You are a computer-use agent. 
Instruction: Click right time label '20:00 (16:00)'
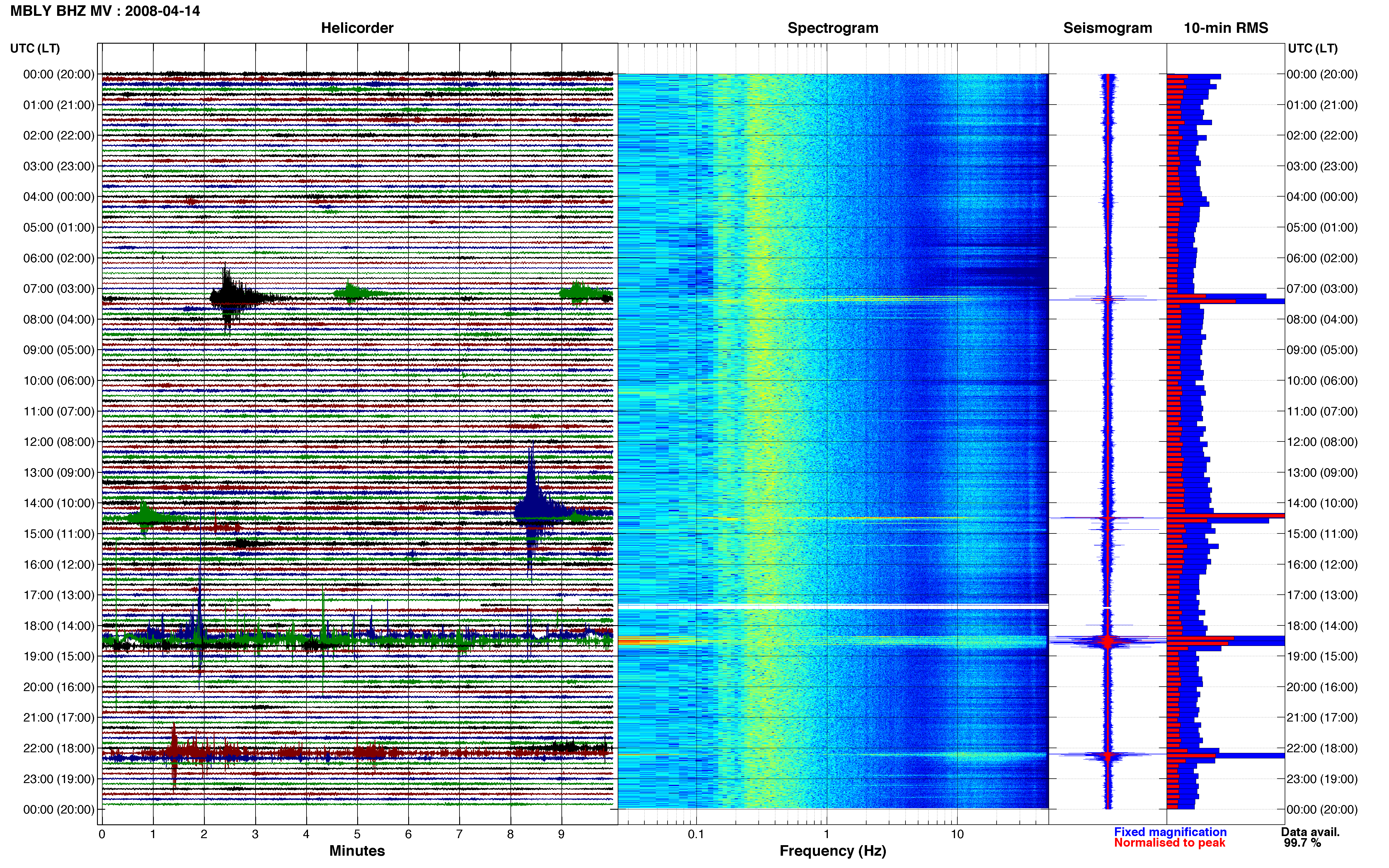(x=1322, y=687)
